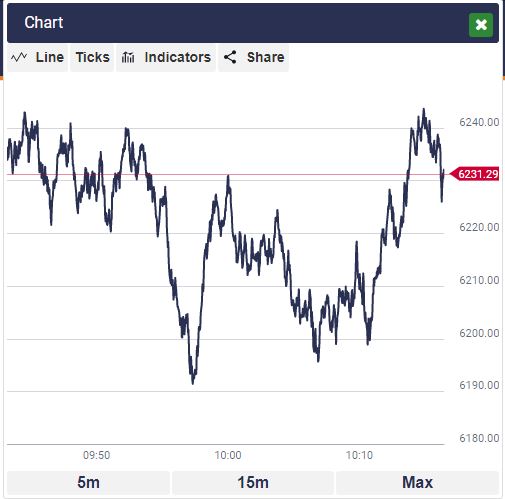
Task: Click the 09:50 time axis label
Action: 96,455
